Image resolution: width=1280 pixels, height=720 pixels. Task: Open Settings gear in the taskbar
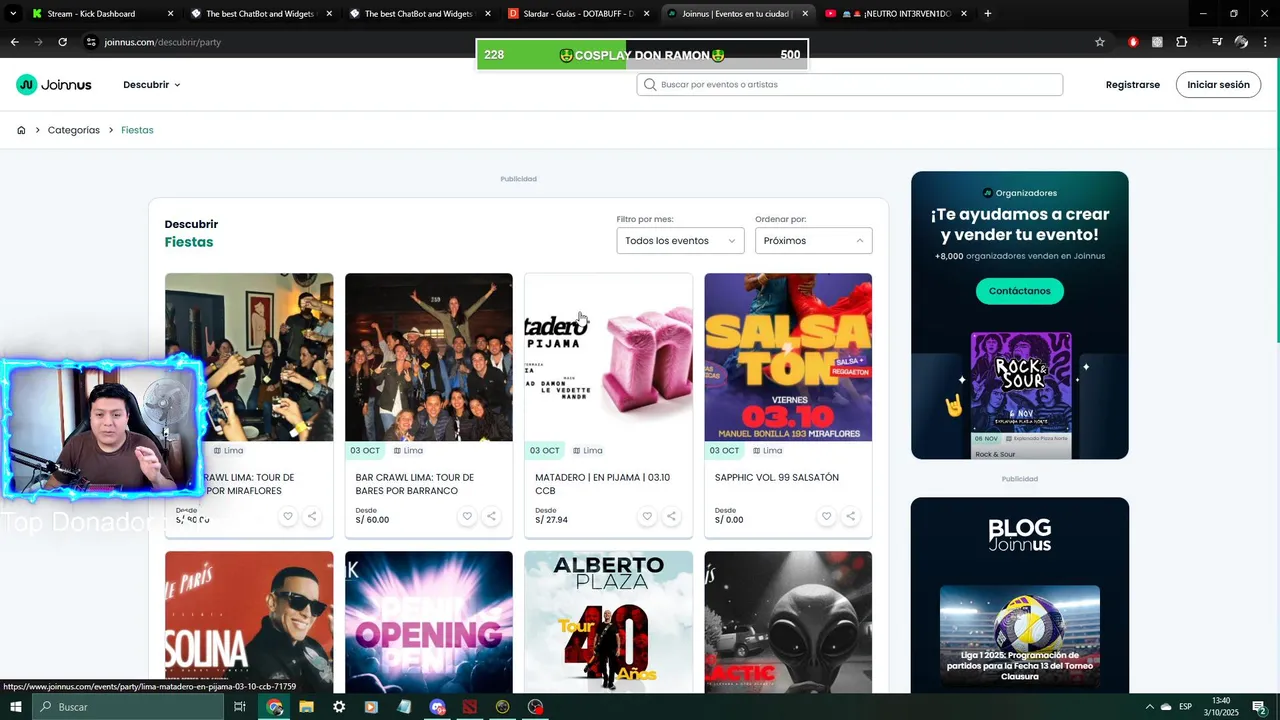click(x=339, y=707)
